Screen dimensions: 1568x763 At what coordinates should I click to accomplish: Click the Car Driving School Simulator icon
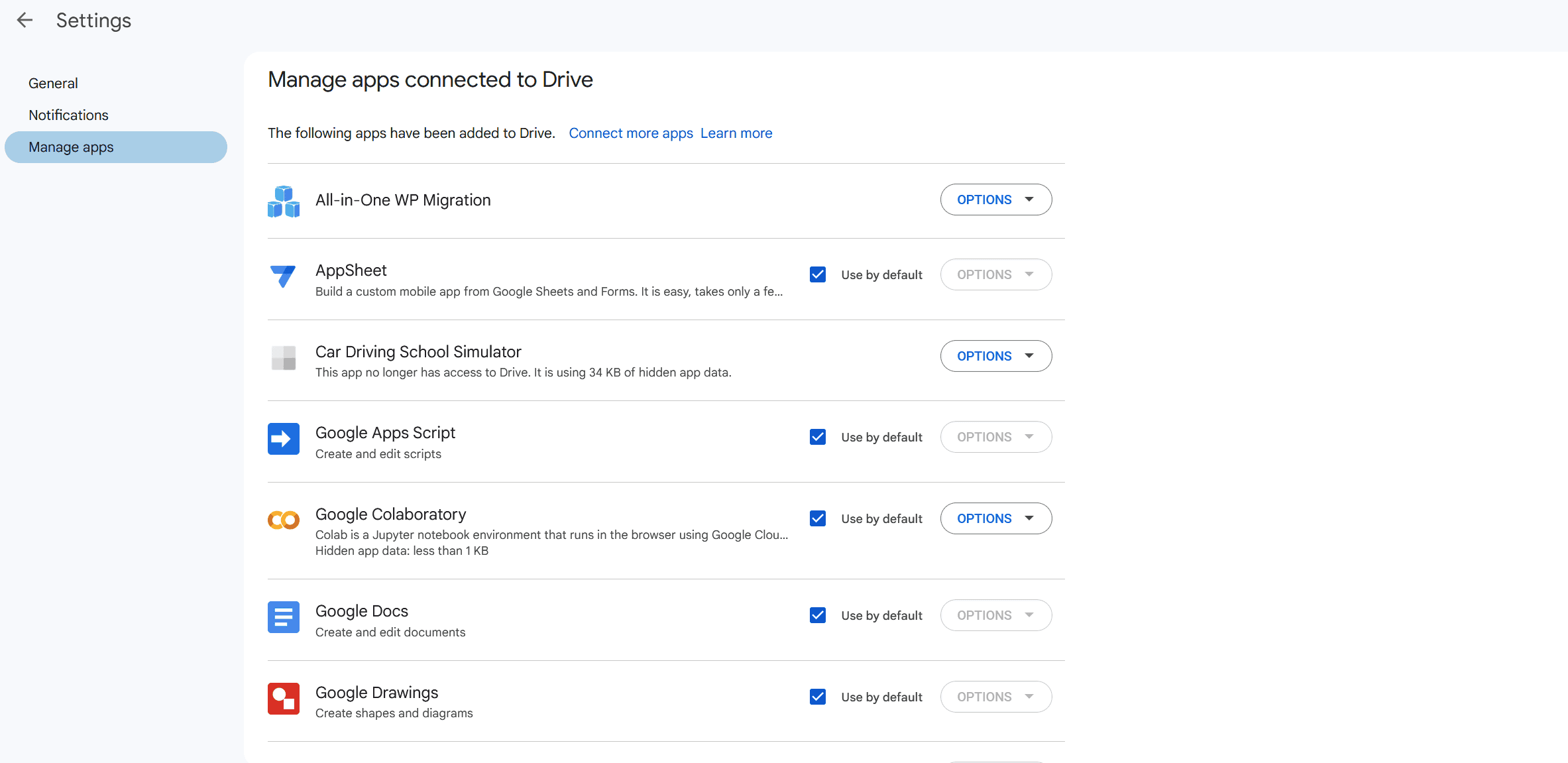point(284,357)
